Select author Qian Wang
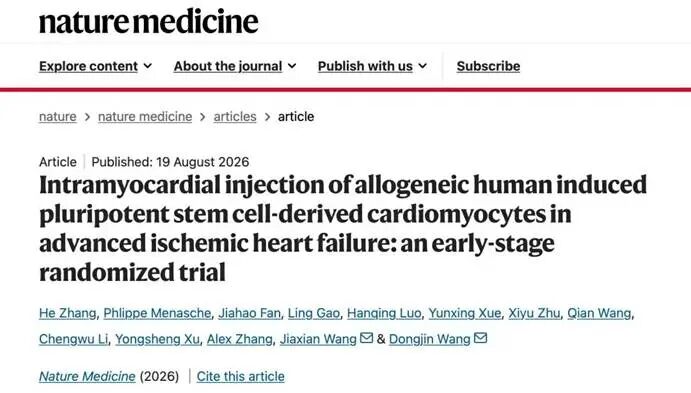The image size is (691, 393). [599, 313]
